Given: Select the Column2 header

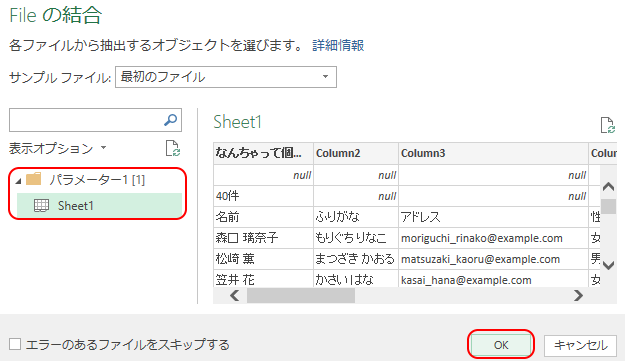Looking at the screenshot, I should click(356, 153).
